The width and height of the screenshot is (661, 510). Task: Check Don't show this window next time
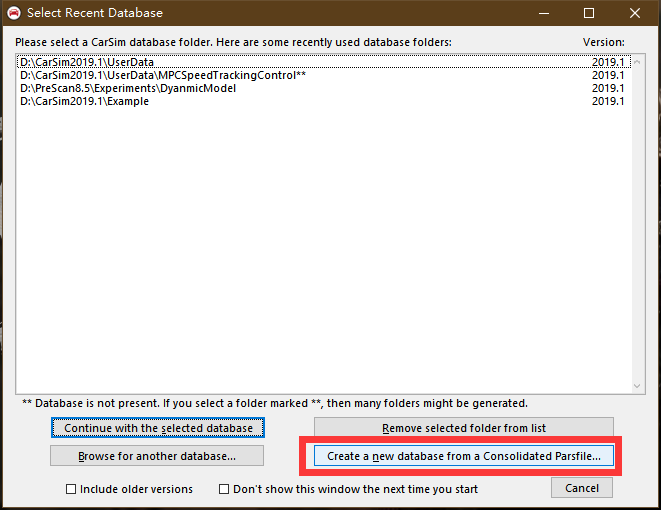224,489
